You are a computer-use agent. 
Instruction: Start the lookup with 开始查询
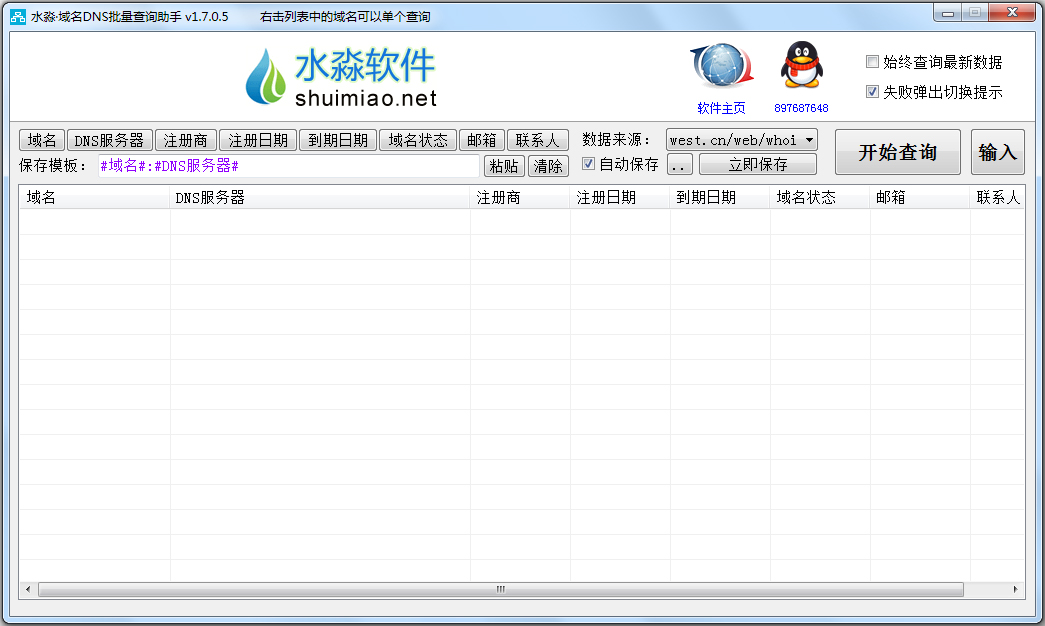898,152
